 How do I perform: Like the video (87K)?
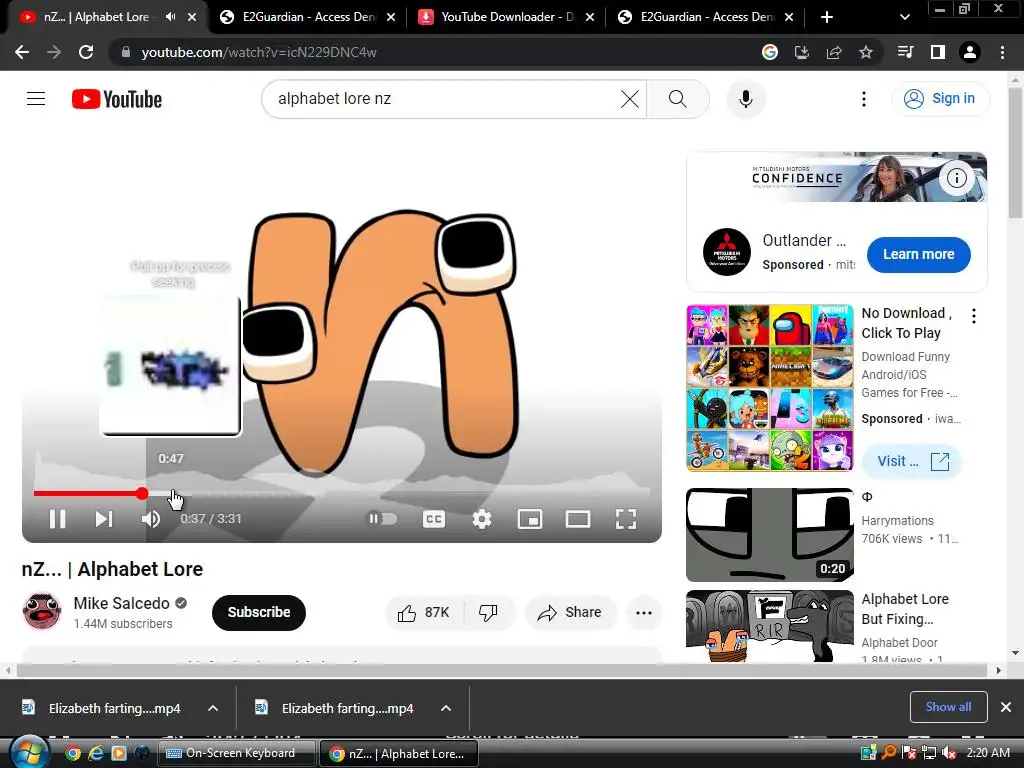[x=423, y=613]
